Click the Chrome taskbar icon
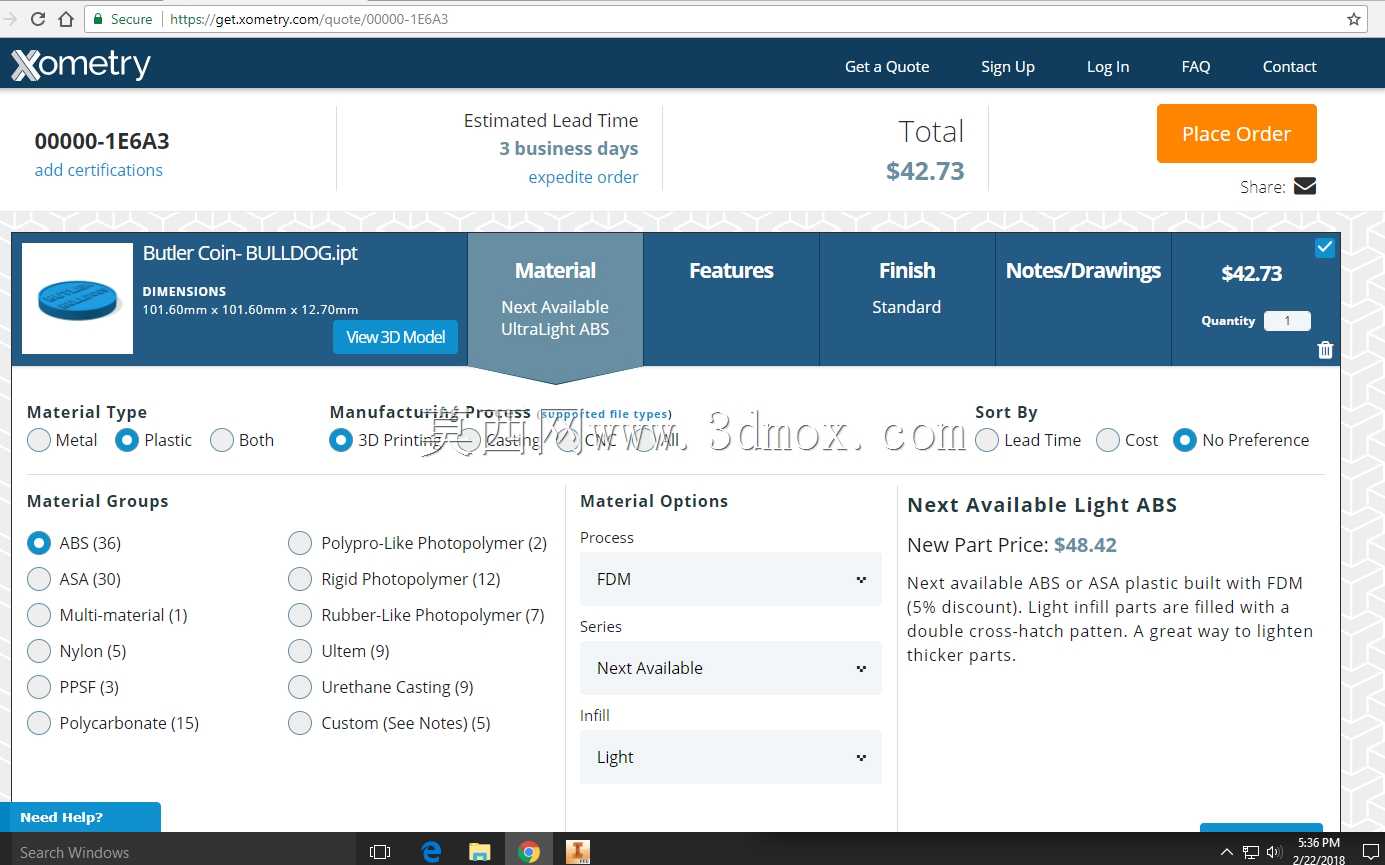 [x=529, y=852]
